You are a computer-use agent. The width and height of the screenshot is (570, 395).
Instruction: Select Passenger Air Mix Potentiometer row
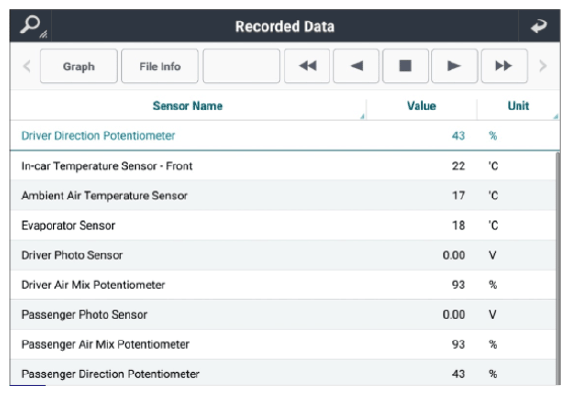tap(283, 344)
